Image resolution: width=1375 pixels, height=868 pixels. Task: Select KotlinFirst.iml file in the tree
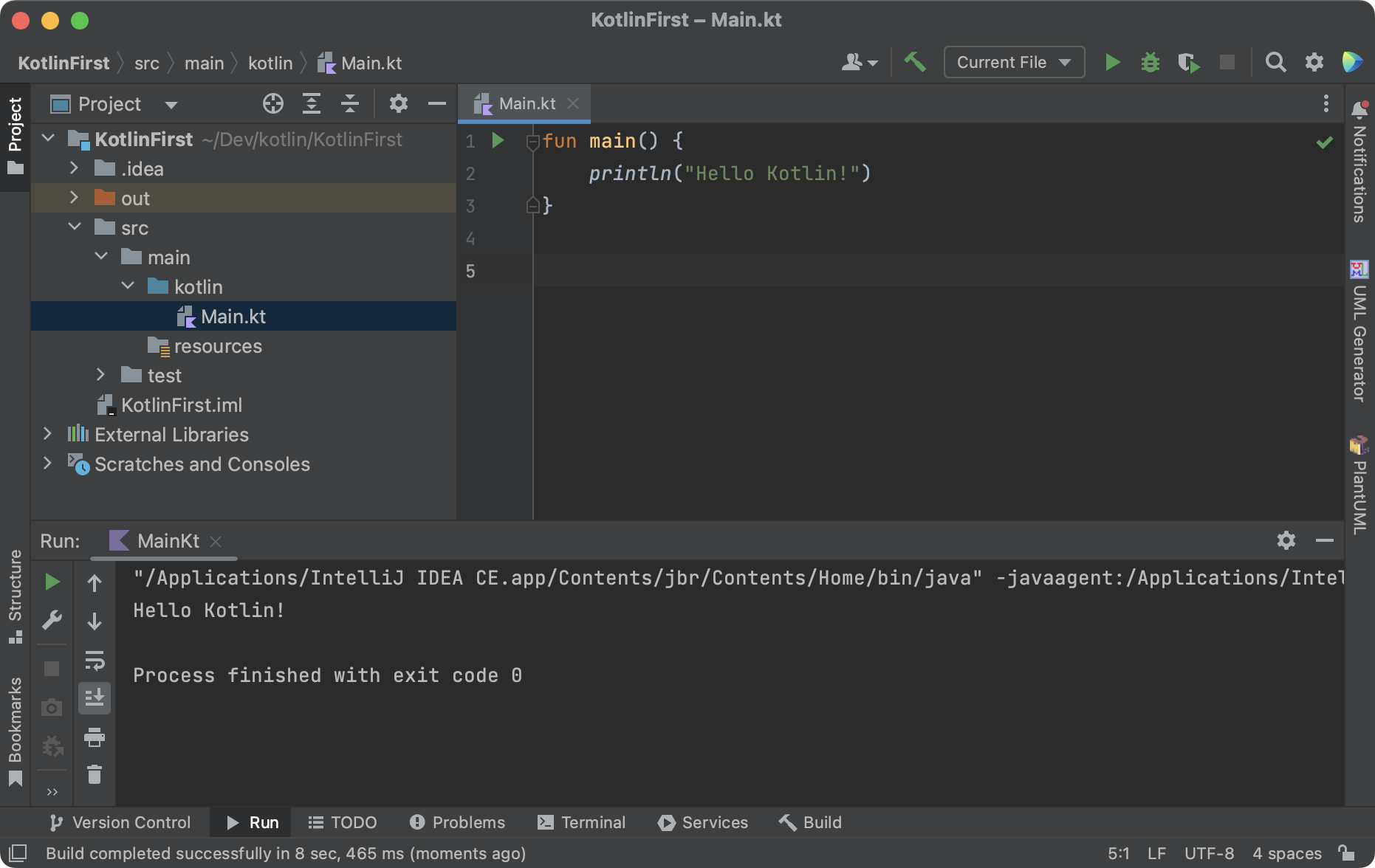(244, 404)
